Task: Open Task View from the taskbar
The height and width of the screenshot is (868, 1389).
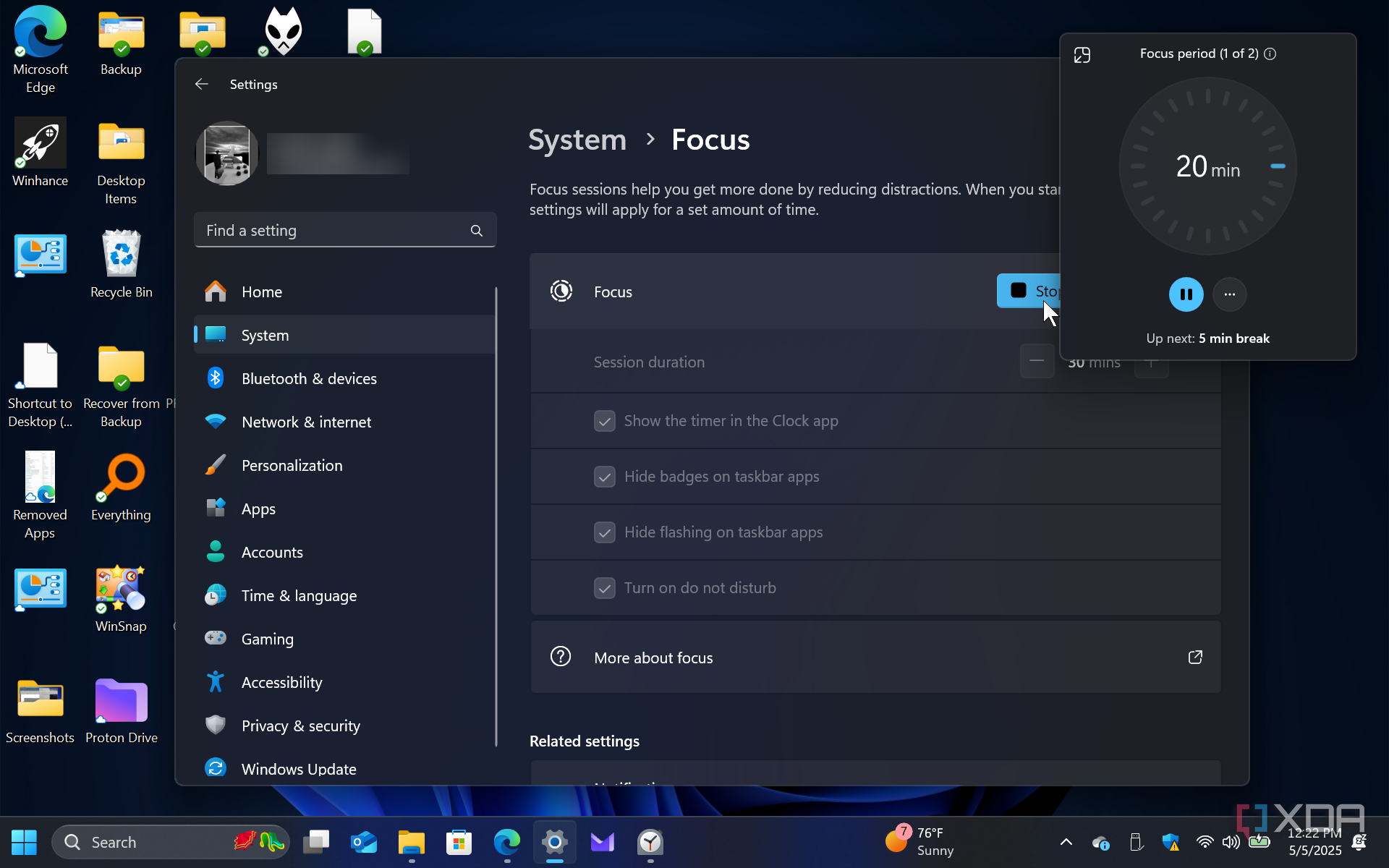Action: point(316,843)
